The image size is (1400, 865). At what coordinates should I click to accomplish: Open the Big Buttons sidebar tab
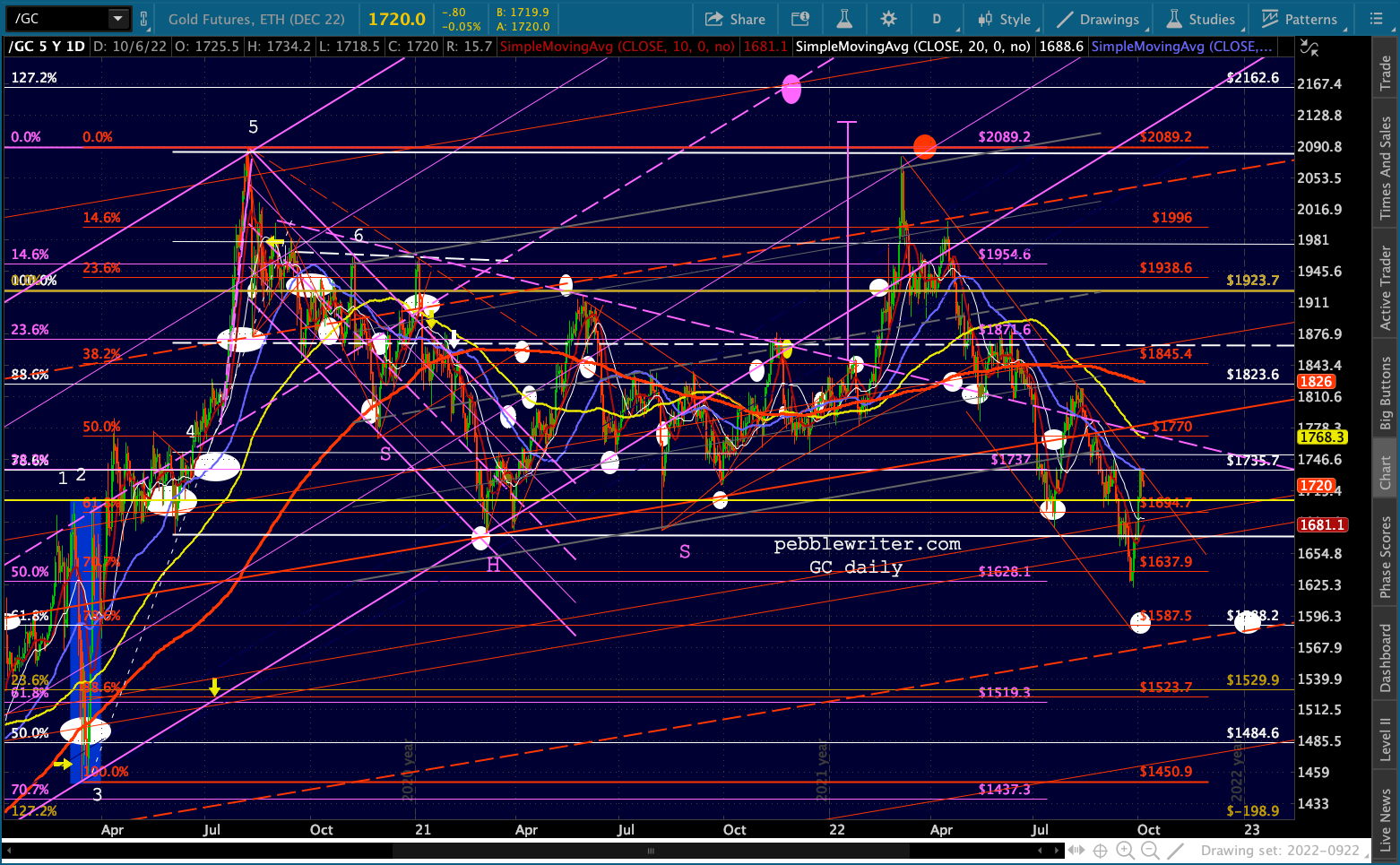[x=1386, y=393]
